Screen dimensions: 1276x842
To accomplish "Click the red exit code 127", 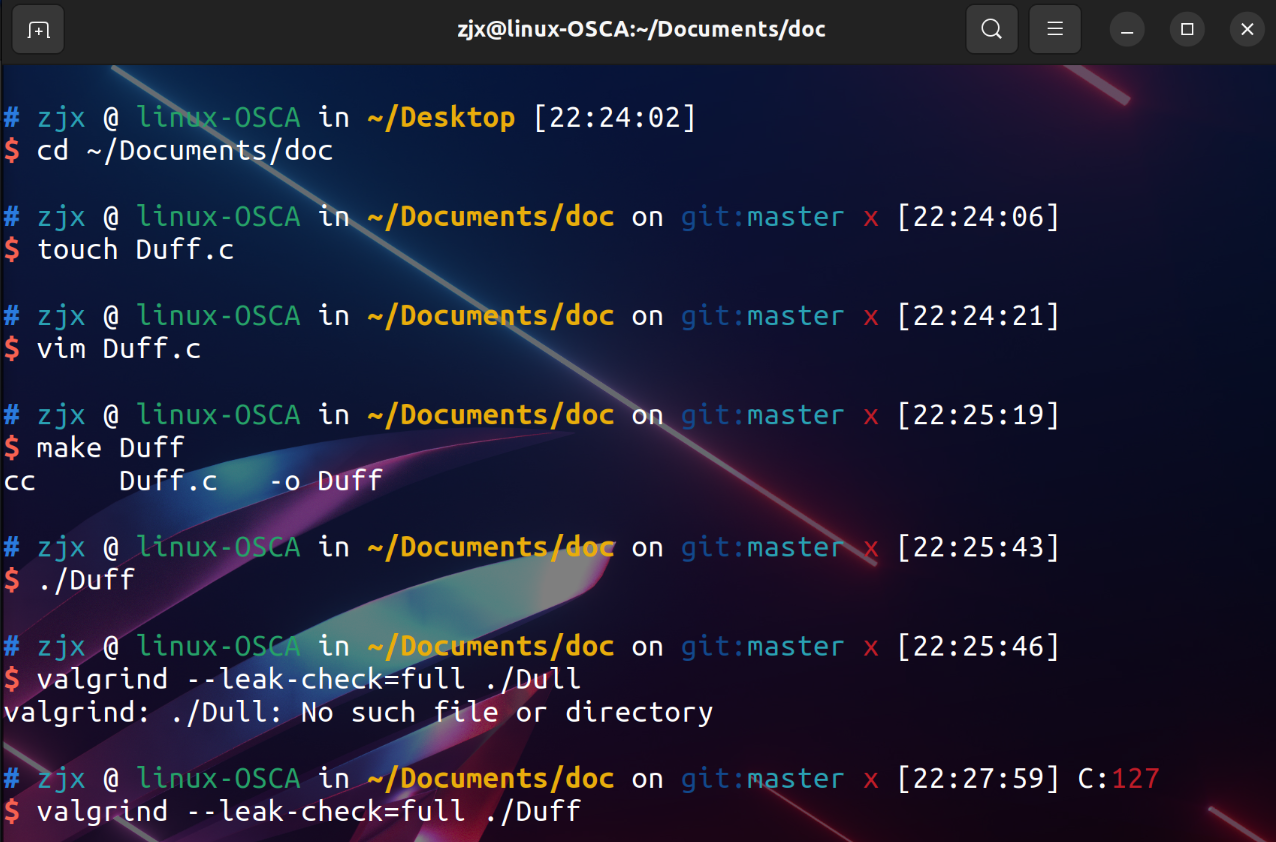I will 1135,778.
